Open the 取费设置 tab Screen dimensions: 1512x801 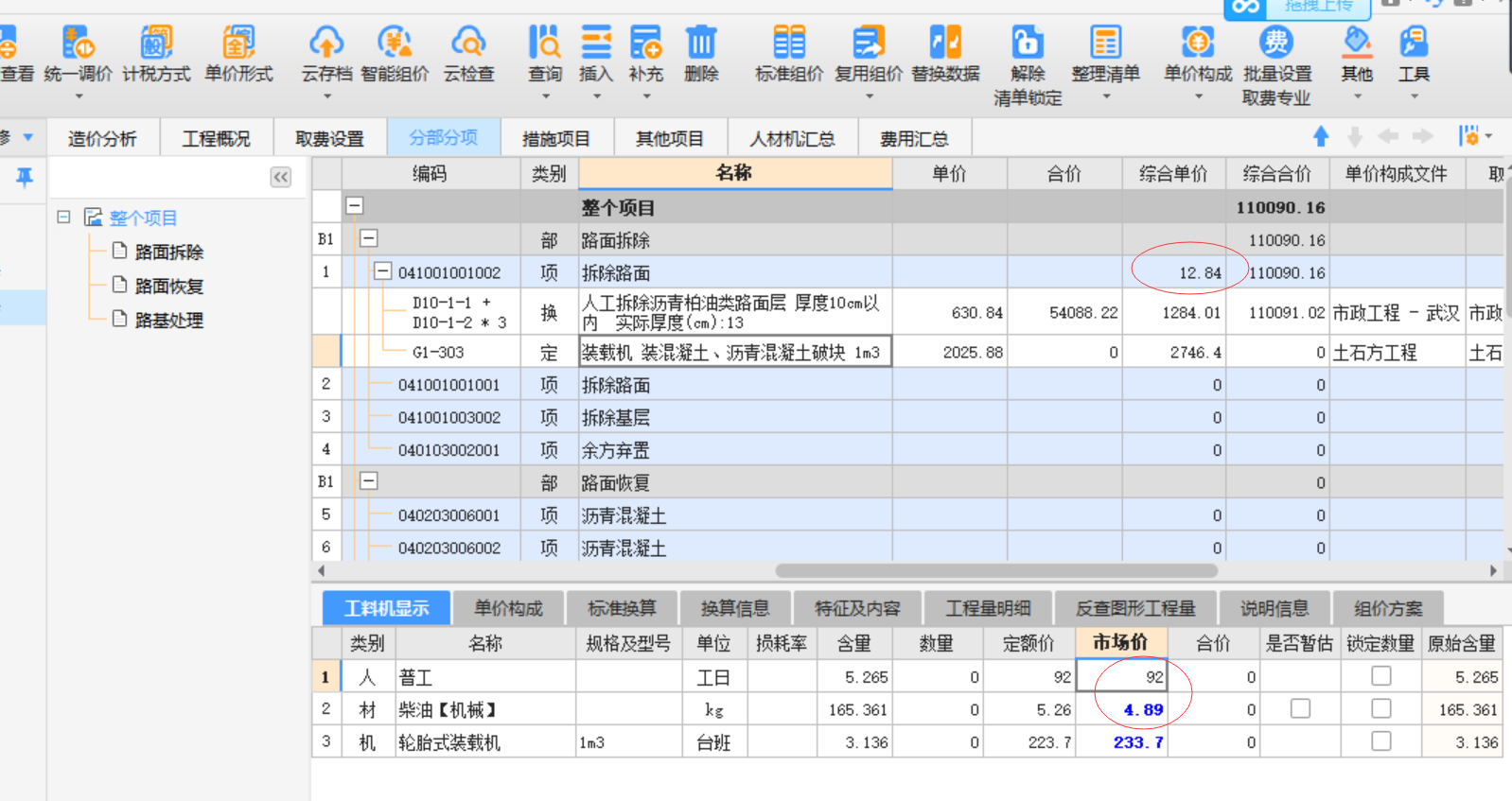[329, 139]
